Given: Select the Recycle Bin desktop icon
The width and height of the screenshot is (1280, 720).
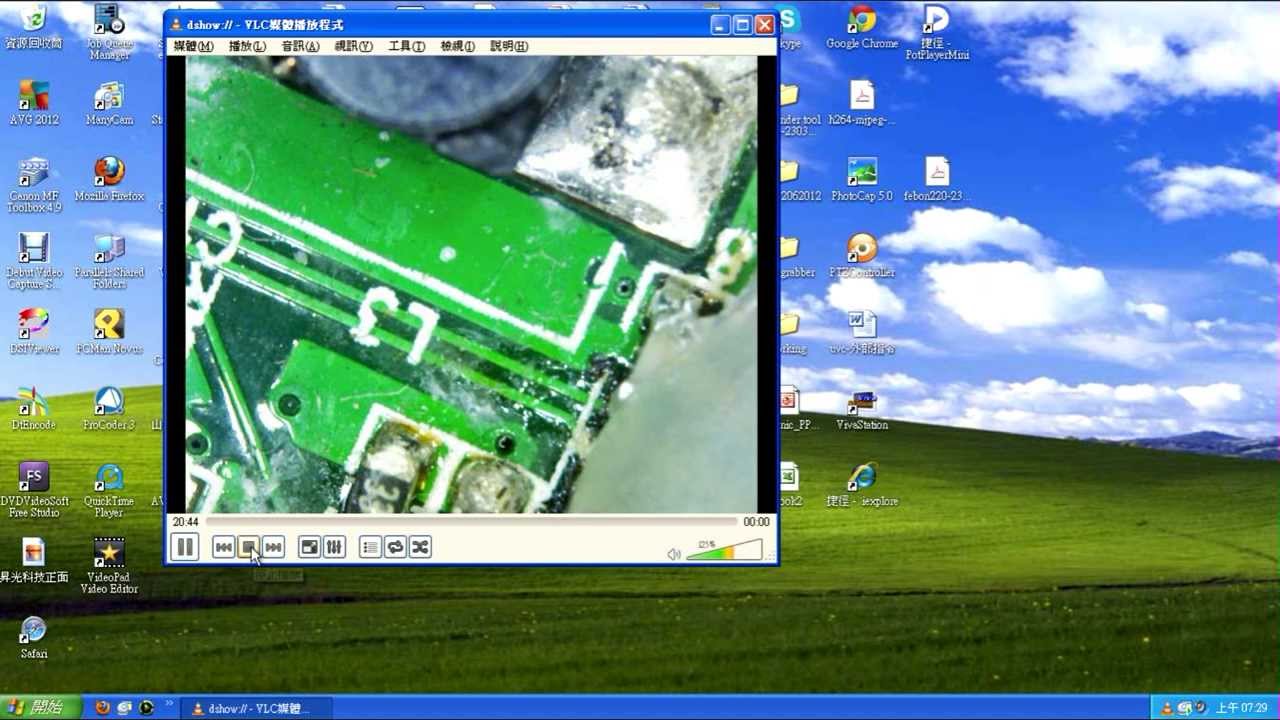Looking at the screenshot, I should [34, 27].
